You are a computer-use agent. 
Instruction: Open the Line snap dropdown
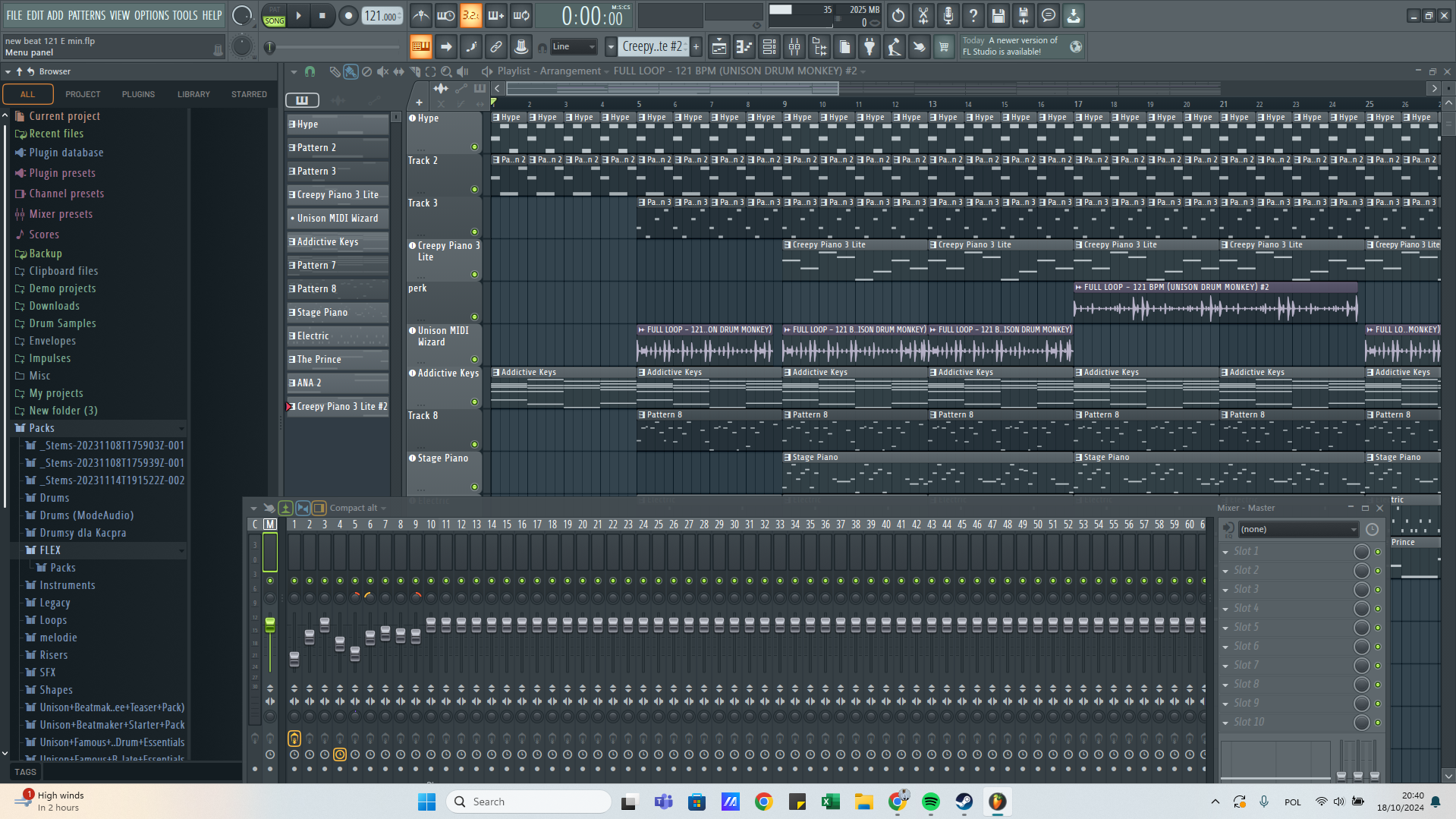[x=574, y=47]
